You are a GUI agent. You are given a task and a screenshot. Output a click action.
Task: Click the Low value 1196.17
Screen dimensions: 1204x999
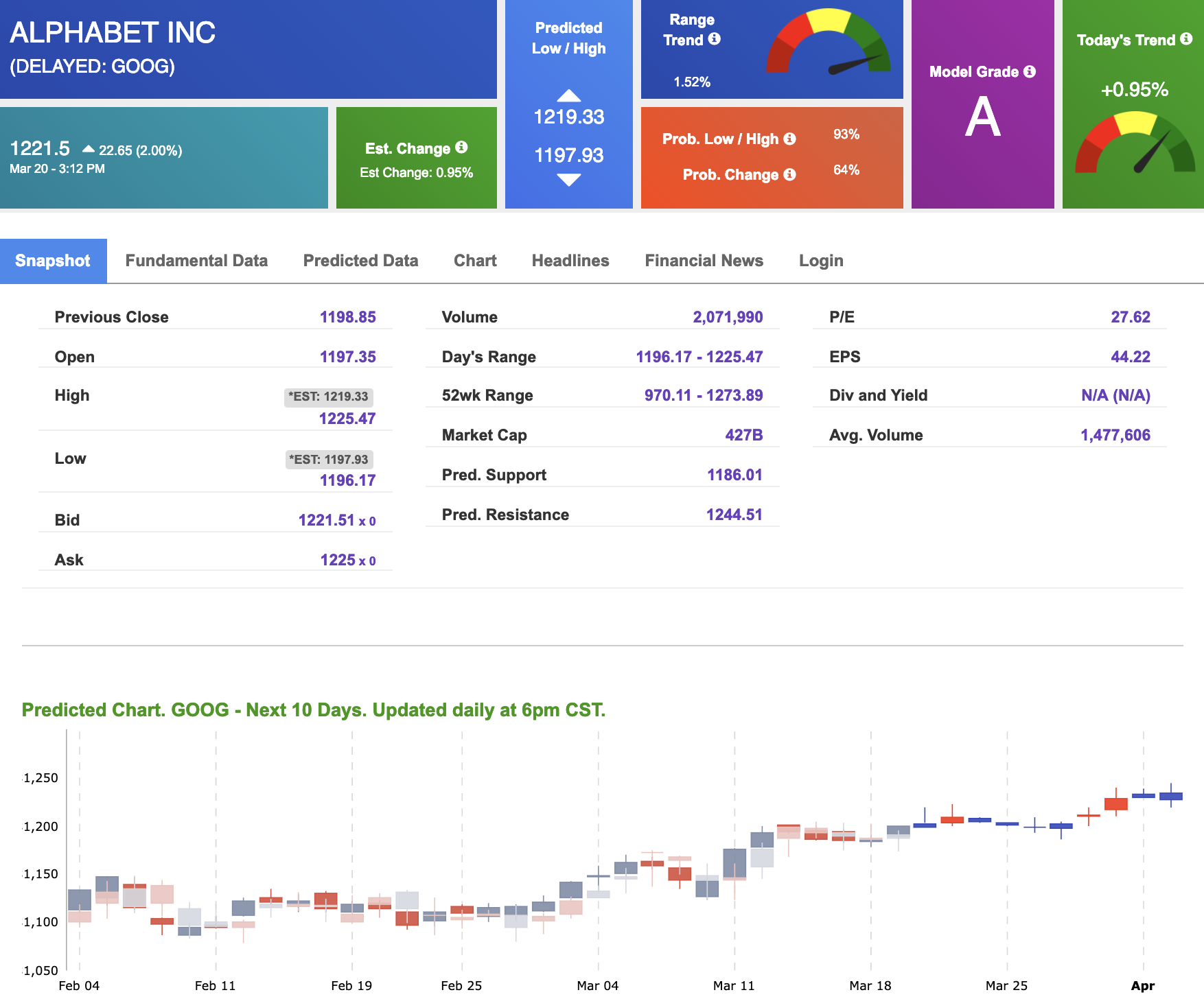(x=347, y=480)
